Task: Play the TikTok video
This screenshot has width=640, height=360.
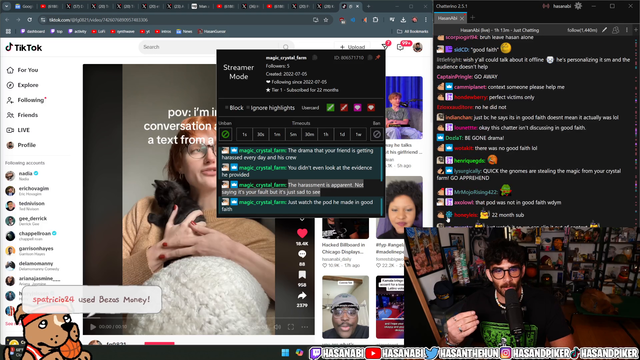Action: 93,327
